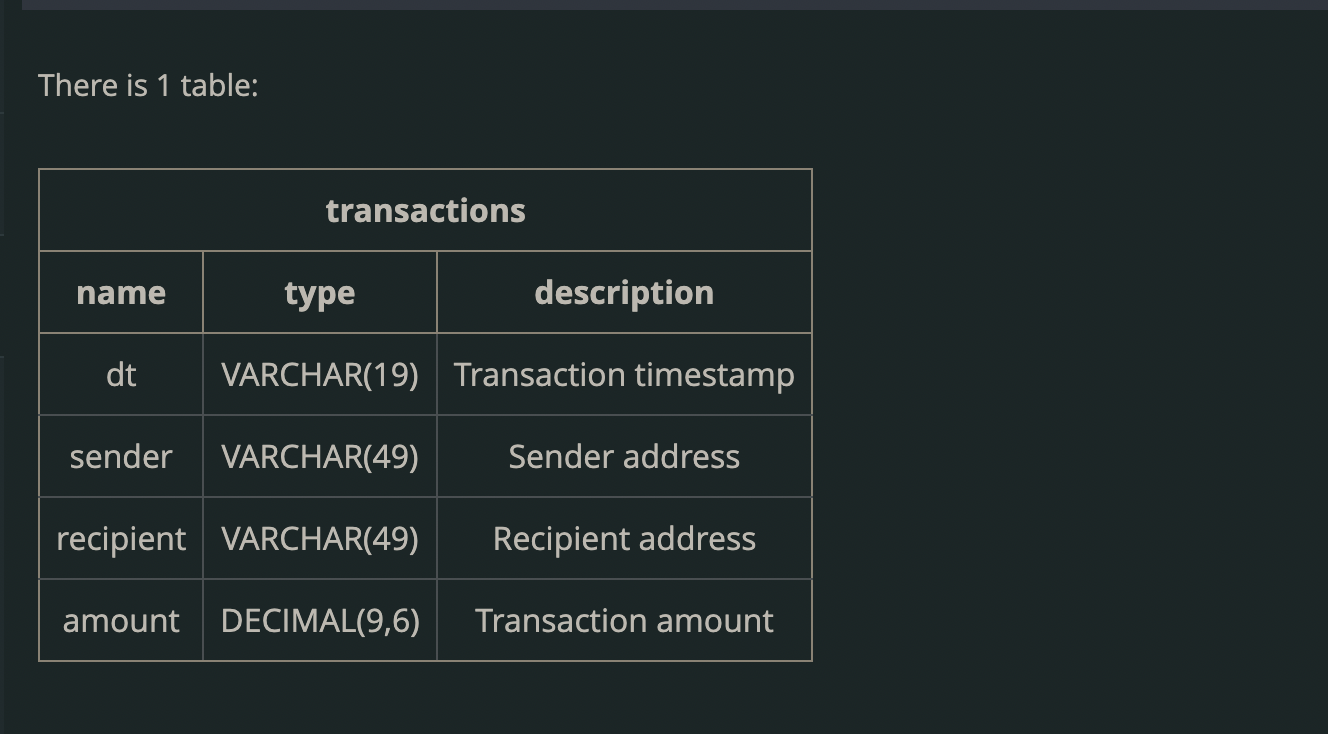
Task: Click VARCHAR(49) in the sender row
Action: [x=319, y=457]
